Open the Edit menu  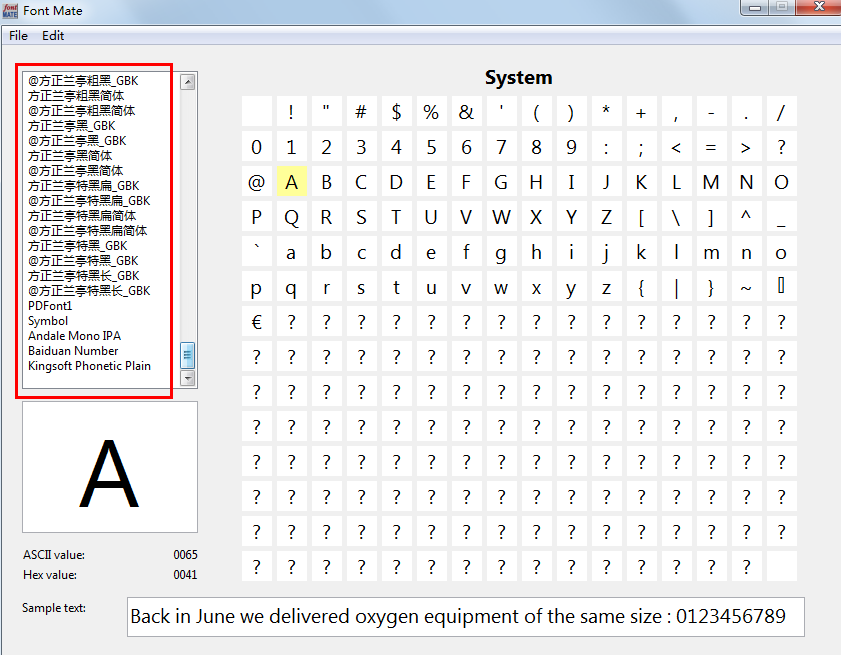[53, 35]
